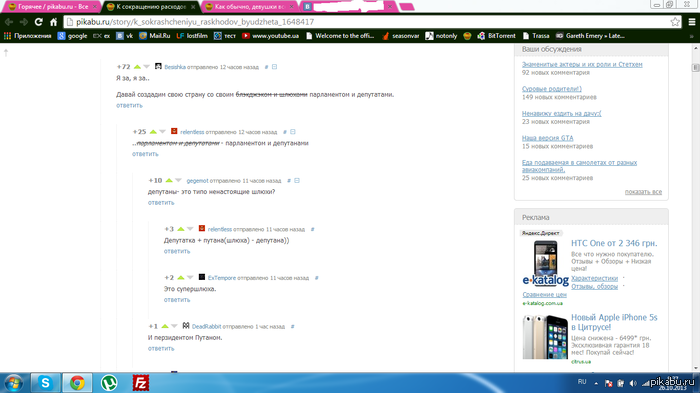Switch to the VK tab
Screen dimensions: 700x393
point(348,7)
